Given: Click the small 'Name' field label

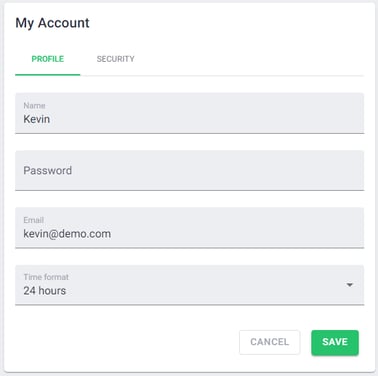Looking at the screenshot, I should pos(34,105).
